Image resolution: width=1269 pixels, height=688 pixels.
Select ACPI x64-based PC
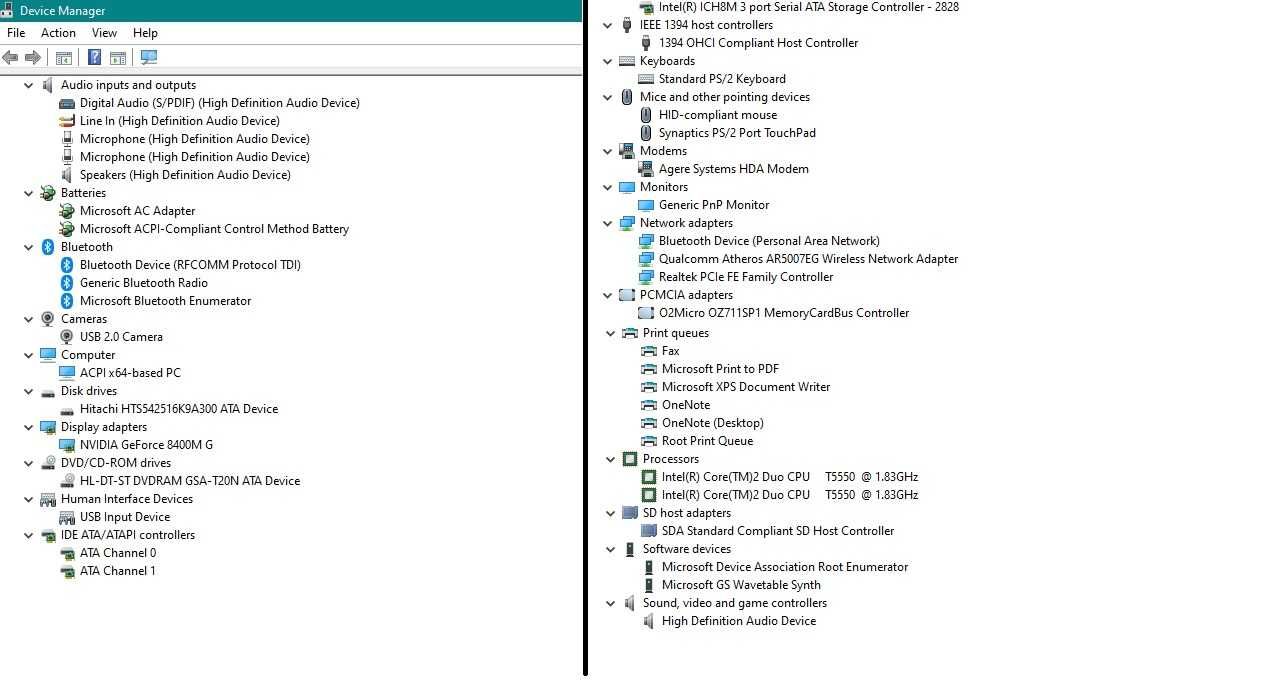pyautogui.click(x=131, y=373)
